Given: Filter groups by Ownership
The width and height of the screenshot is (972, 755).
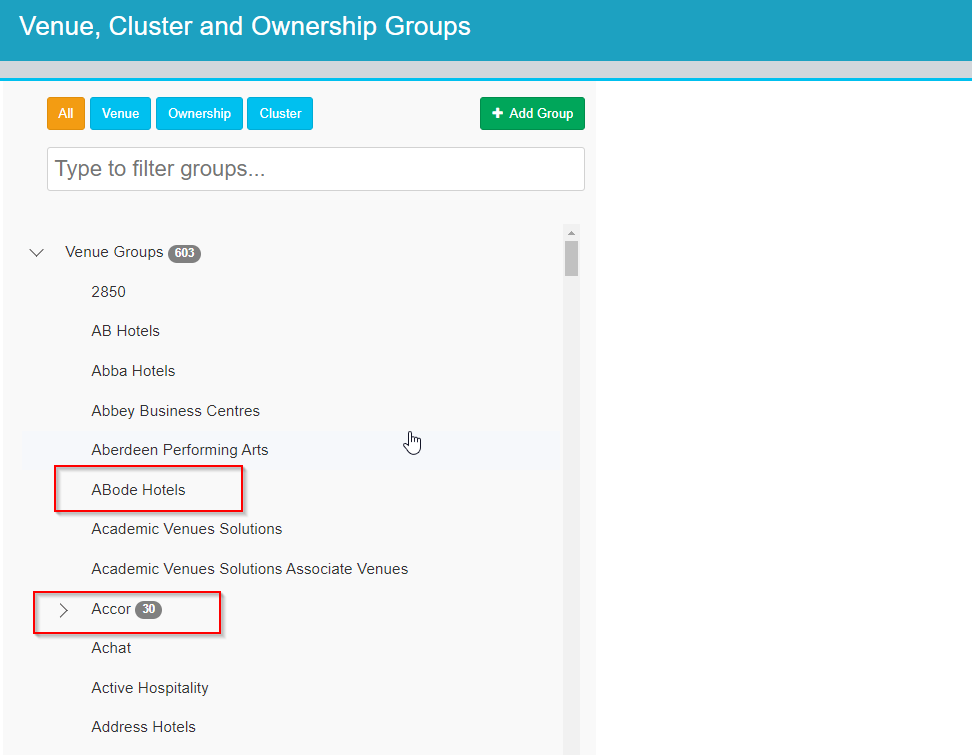Looking at the screenshot, I should click(x=199, y=113).
